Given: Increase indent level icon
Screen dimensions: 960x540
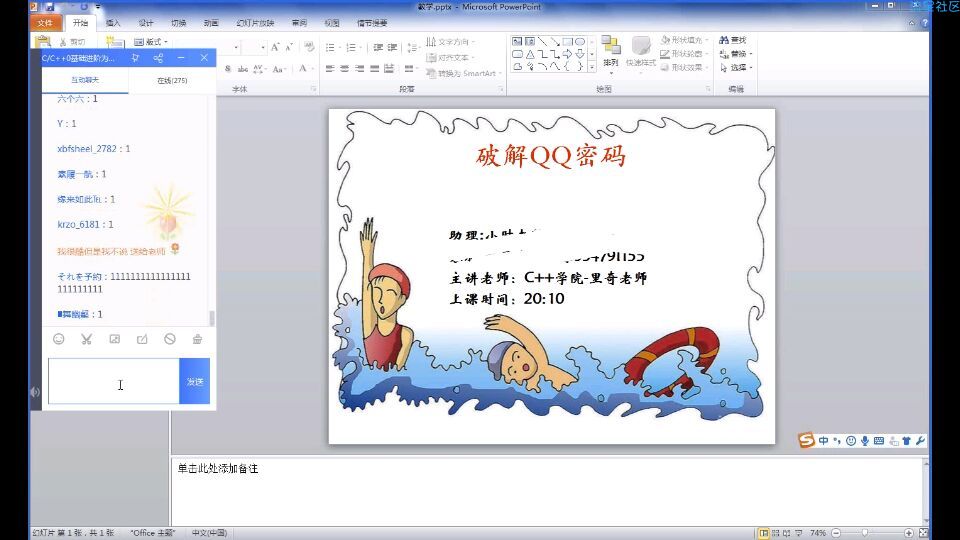Looking at the screenshot, I should point(392,47).
